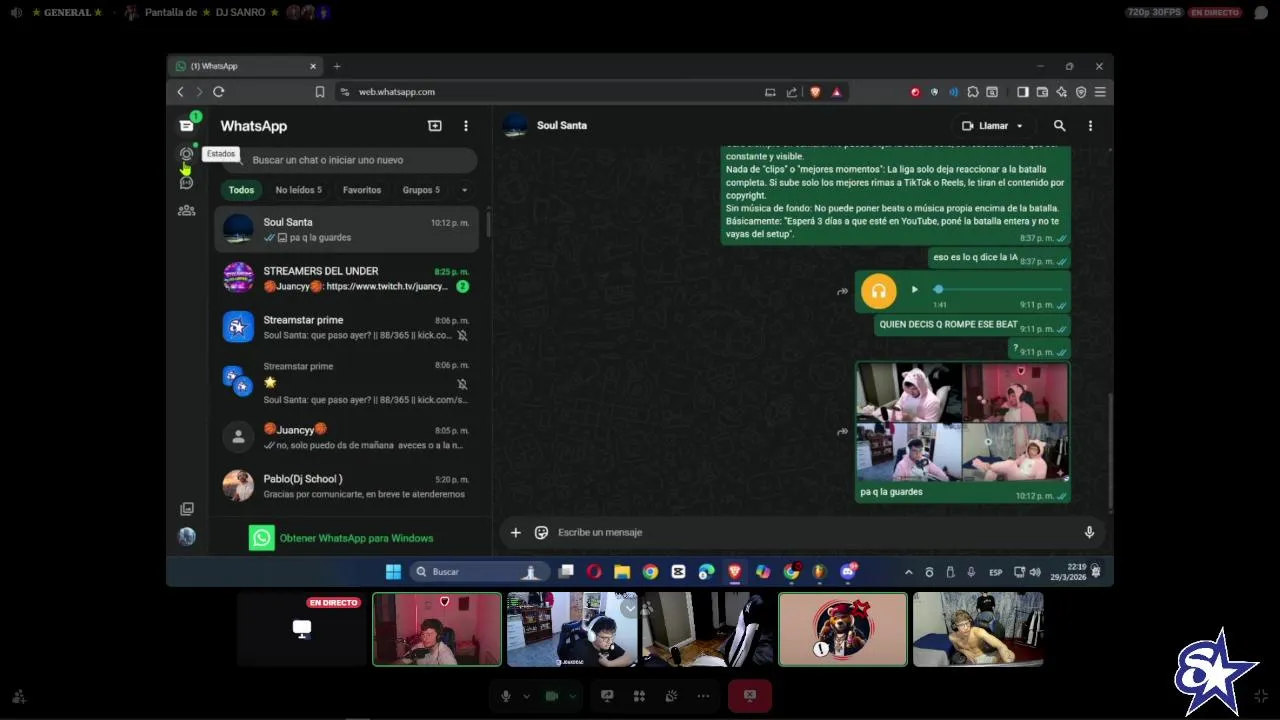Expand the Llamar call dropdown
1280x720 pixels.
(1020, 126)
